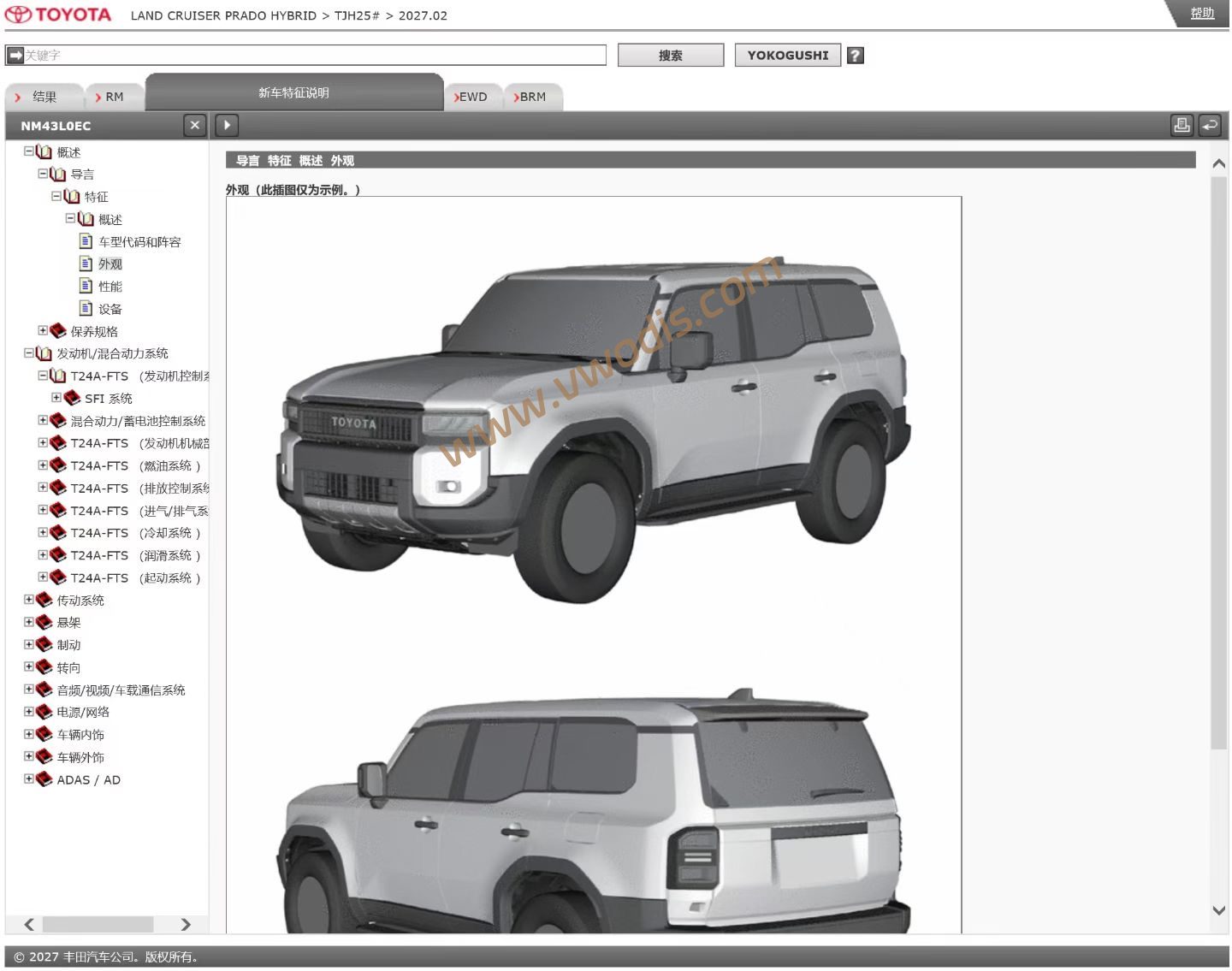The height and width of the screenshot is (971, 1232).
Task: Click the red book icon of 悬架
Action: coord(44,622)
